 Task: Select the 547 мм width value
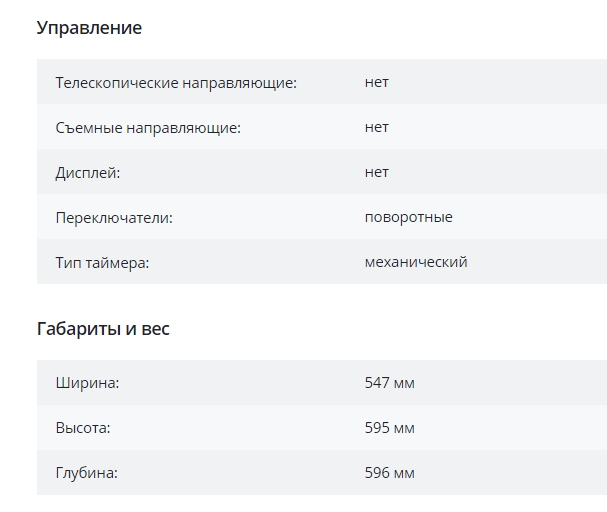390,383
